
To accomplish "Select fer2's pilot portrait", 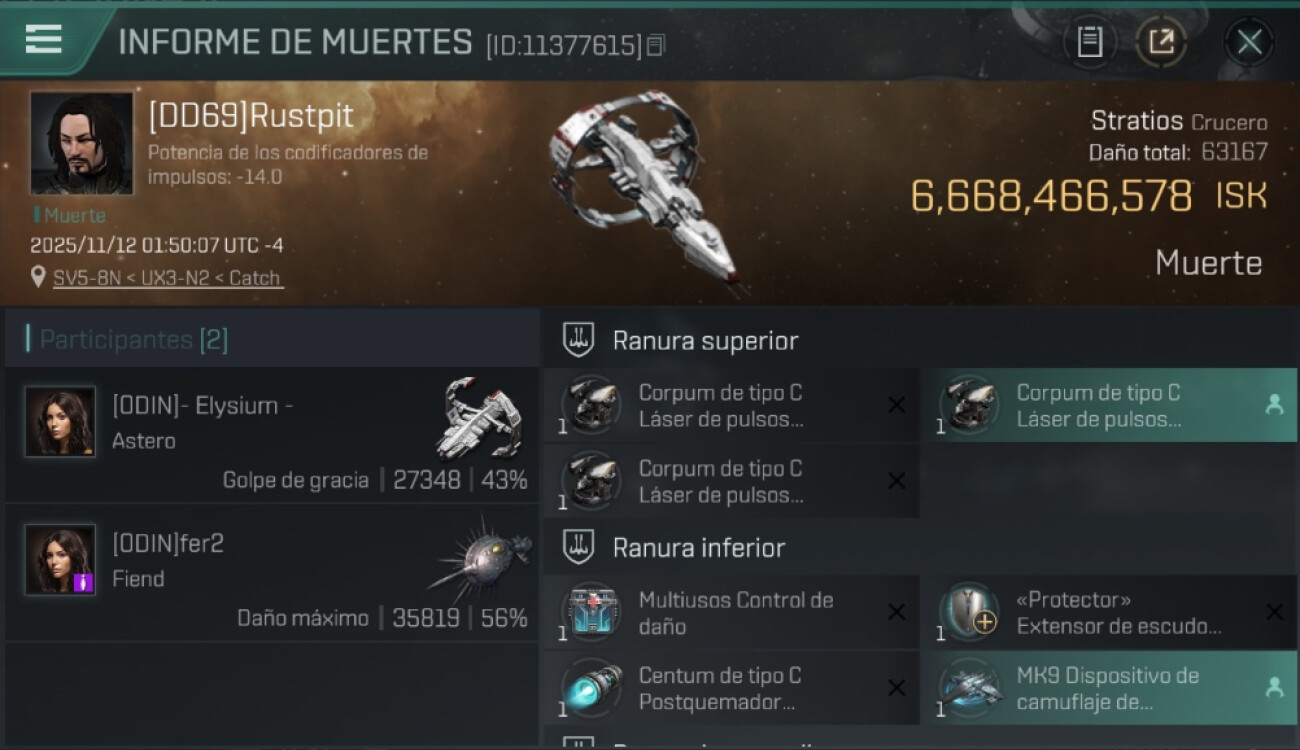I will click(60, 559).
